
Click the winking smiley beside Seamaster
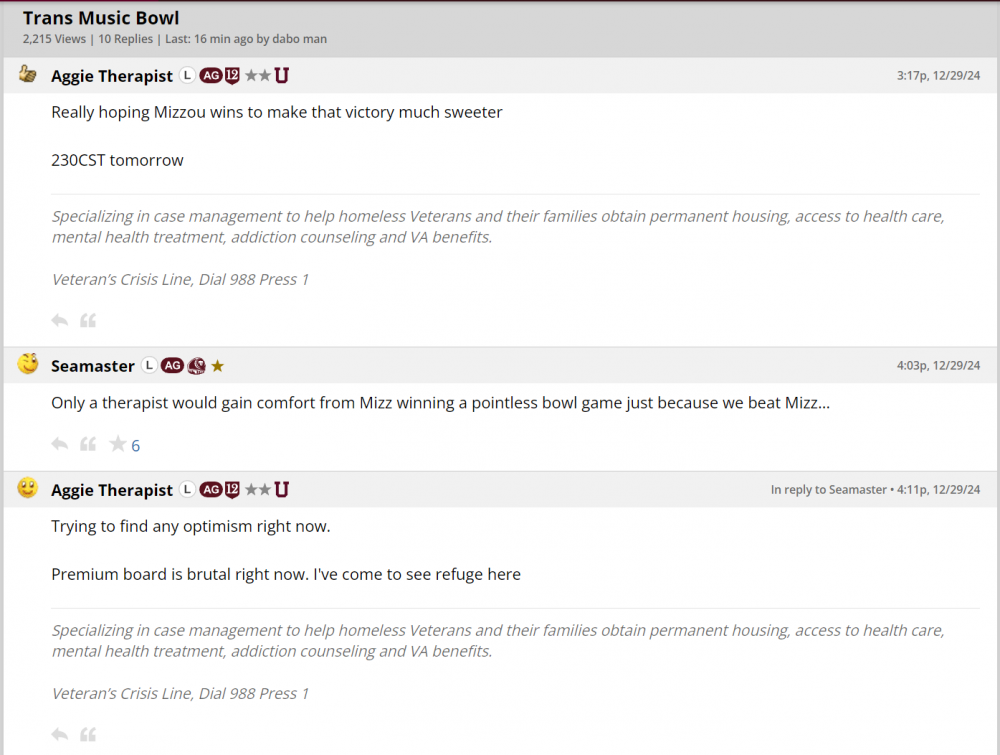(28, 364)
